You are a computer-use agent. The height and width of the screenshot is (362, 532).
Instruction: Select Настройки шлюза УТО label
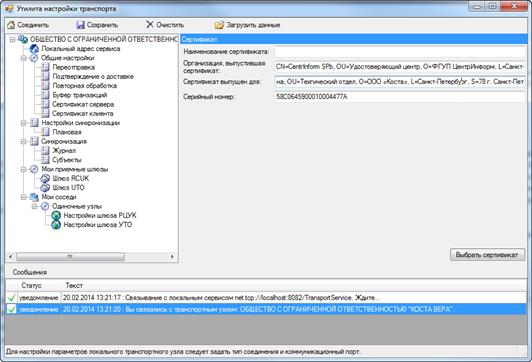point(98,225)
